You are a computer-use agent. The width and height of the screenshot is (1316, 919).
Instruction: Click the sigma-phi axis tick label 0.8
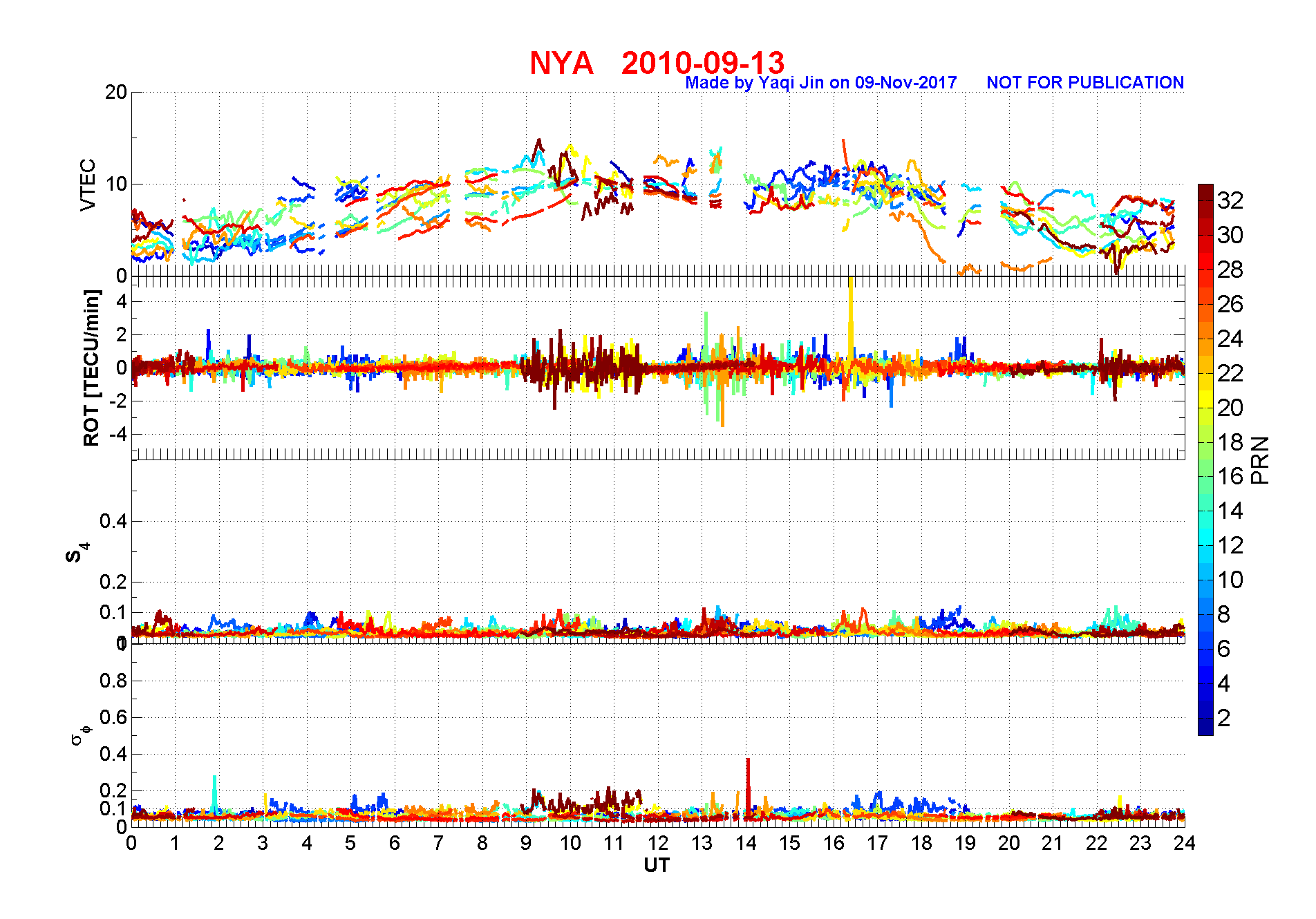tap(113, 681)
